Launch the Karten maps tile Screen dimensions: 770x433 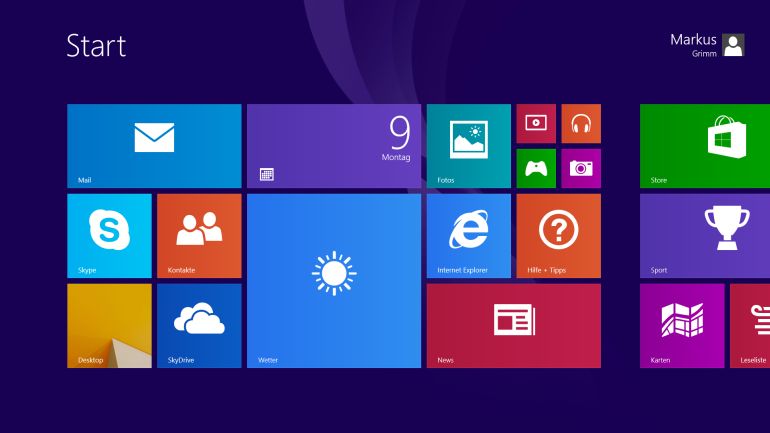(682, 326)
